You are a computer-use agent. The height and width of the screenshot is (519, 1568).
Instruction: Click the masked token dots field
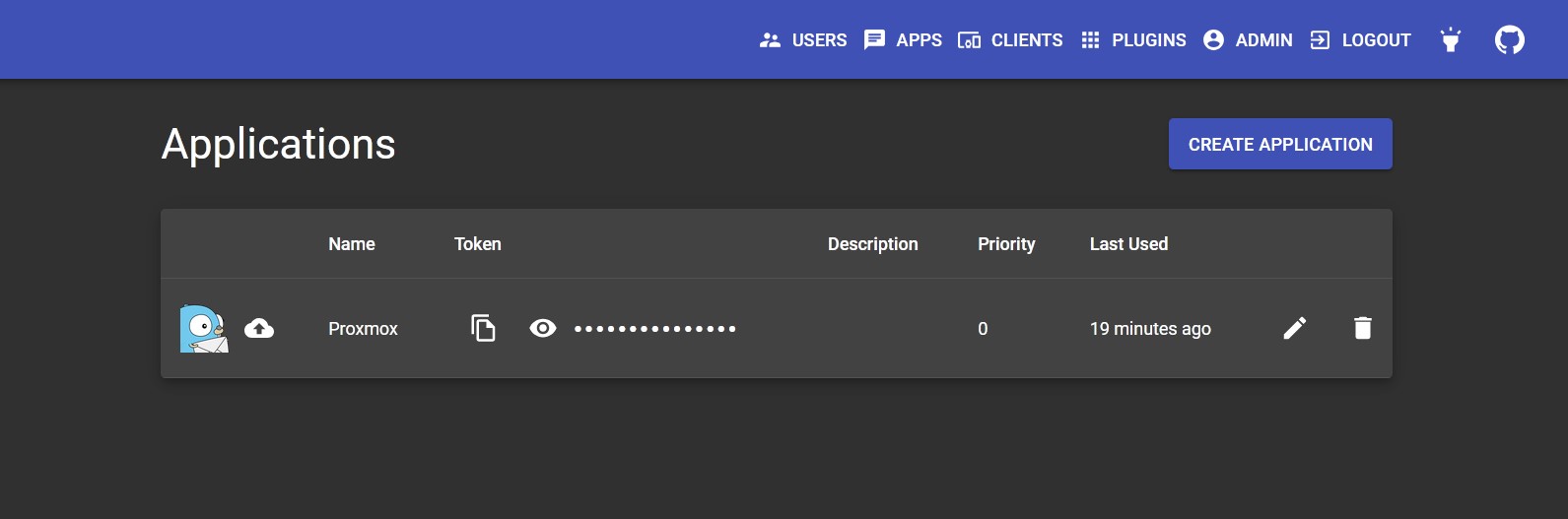[655, 328]
